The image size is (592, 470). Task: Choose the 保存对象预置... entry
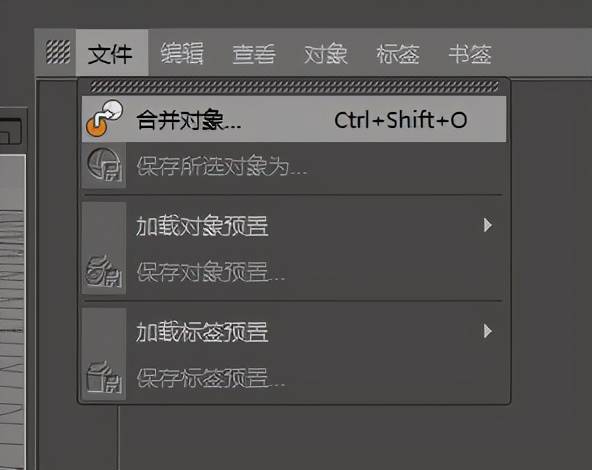click(x=294, y=272)
